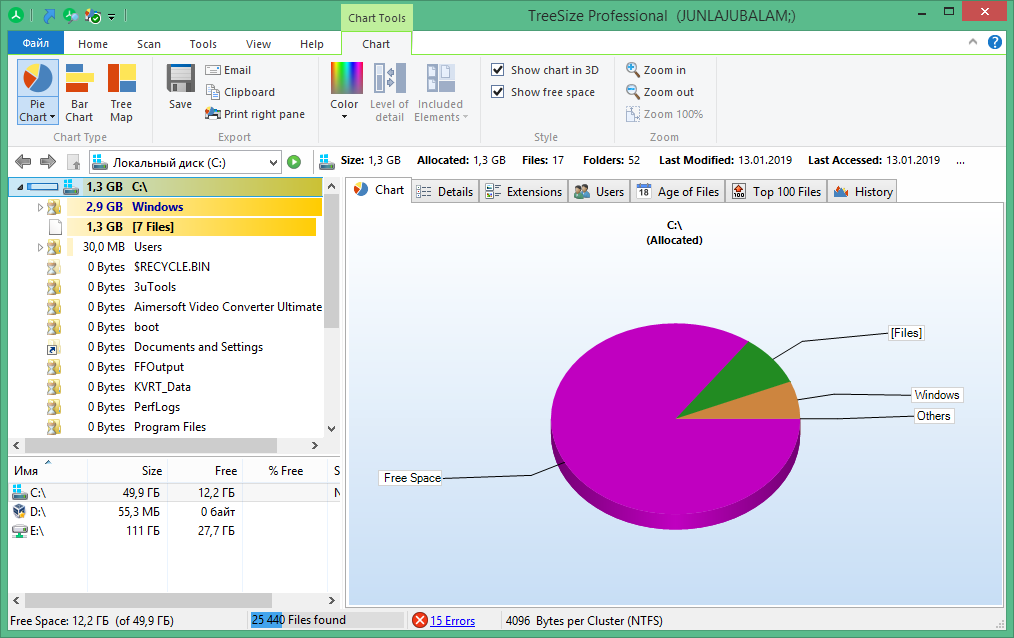This screenshot has width=1014, height=638.
Task: Switch to Top 100 Files tab
Action: [777, 191]
